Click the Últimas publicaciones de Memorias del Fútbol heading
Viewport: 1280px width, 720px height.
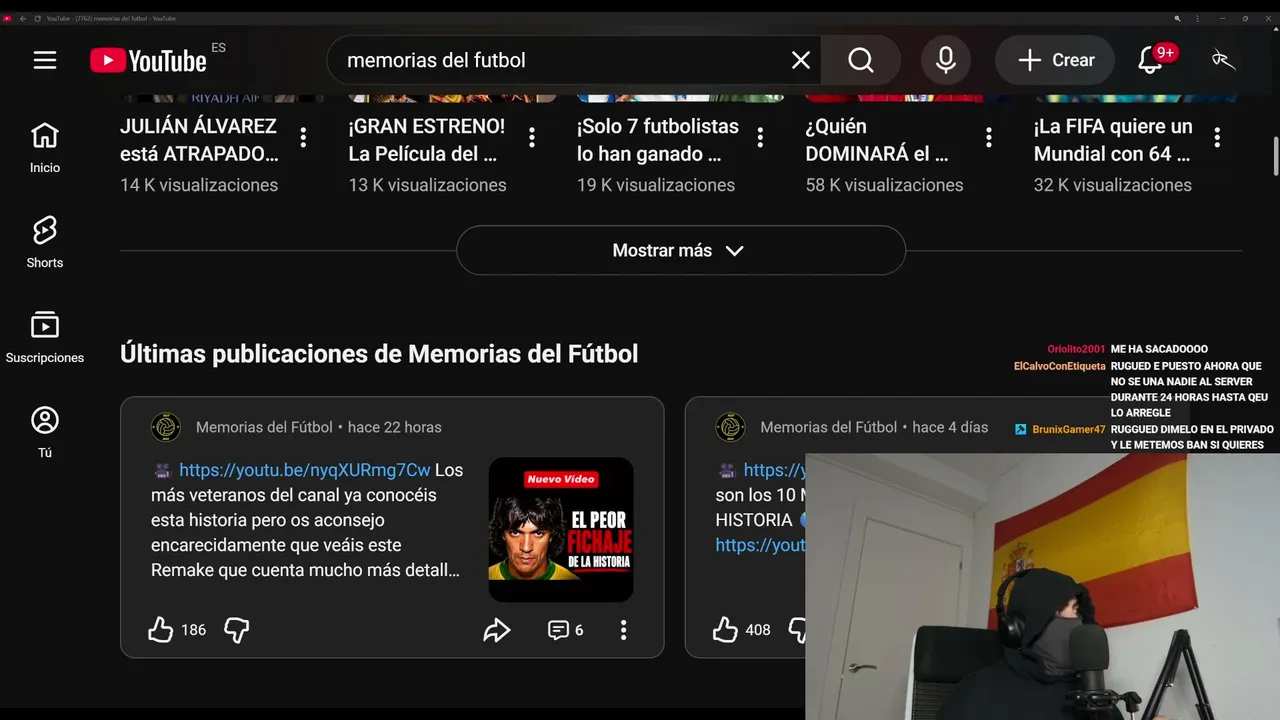pyautogui.click(x=379, y=354)
